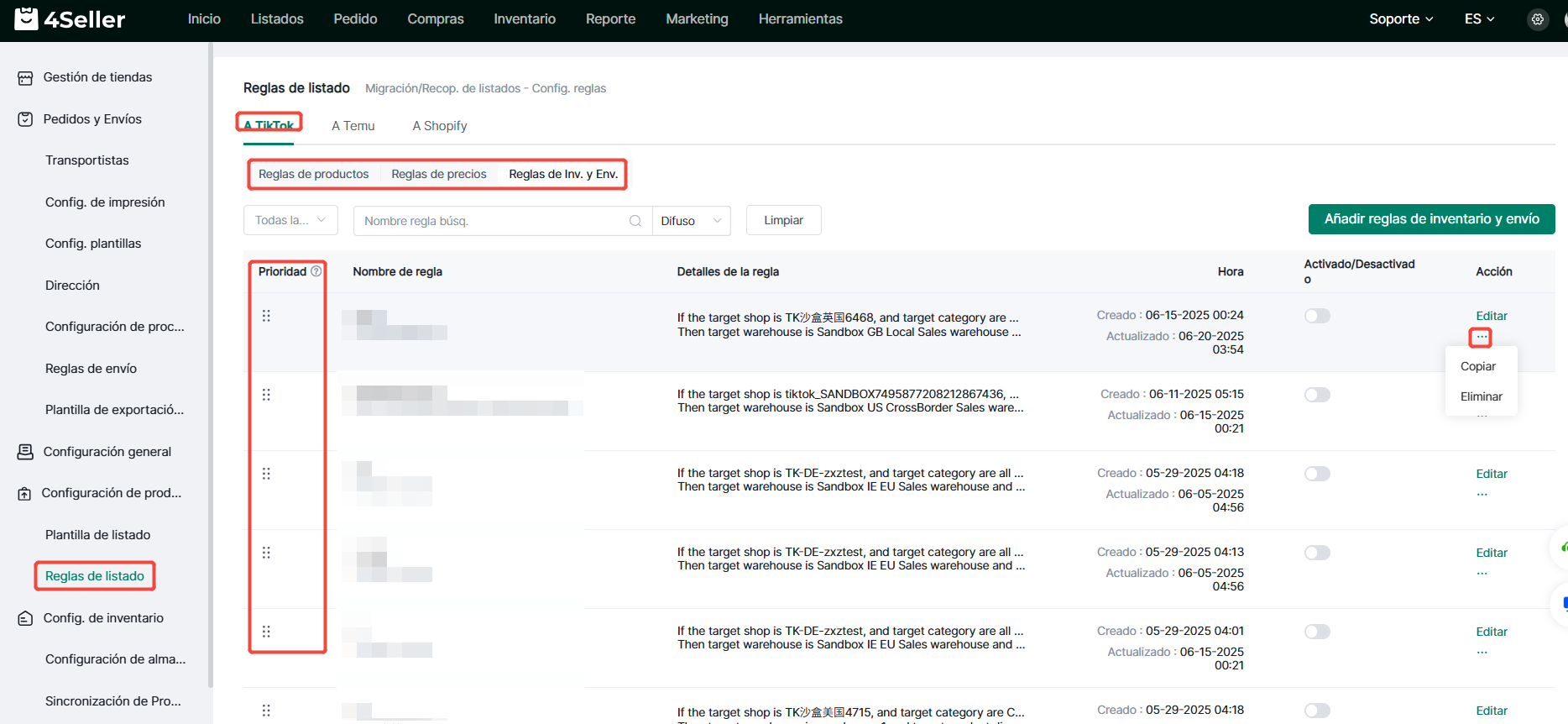Open the Reglas de productos sub-tab

pyautogui.click(x=313, y=174)
